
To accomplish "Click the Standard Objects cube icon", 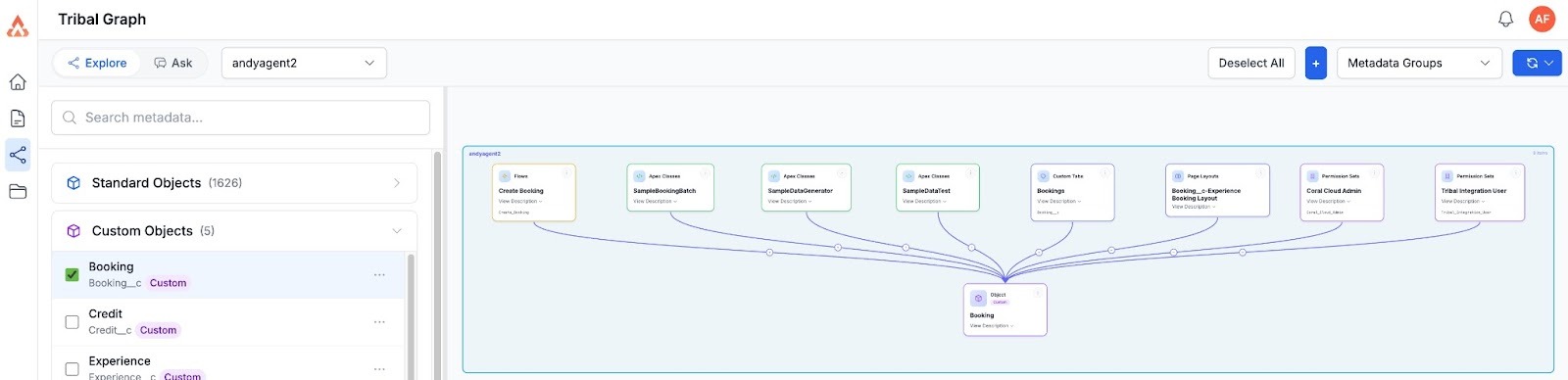I will click(x=73, y=183).
